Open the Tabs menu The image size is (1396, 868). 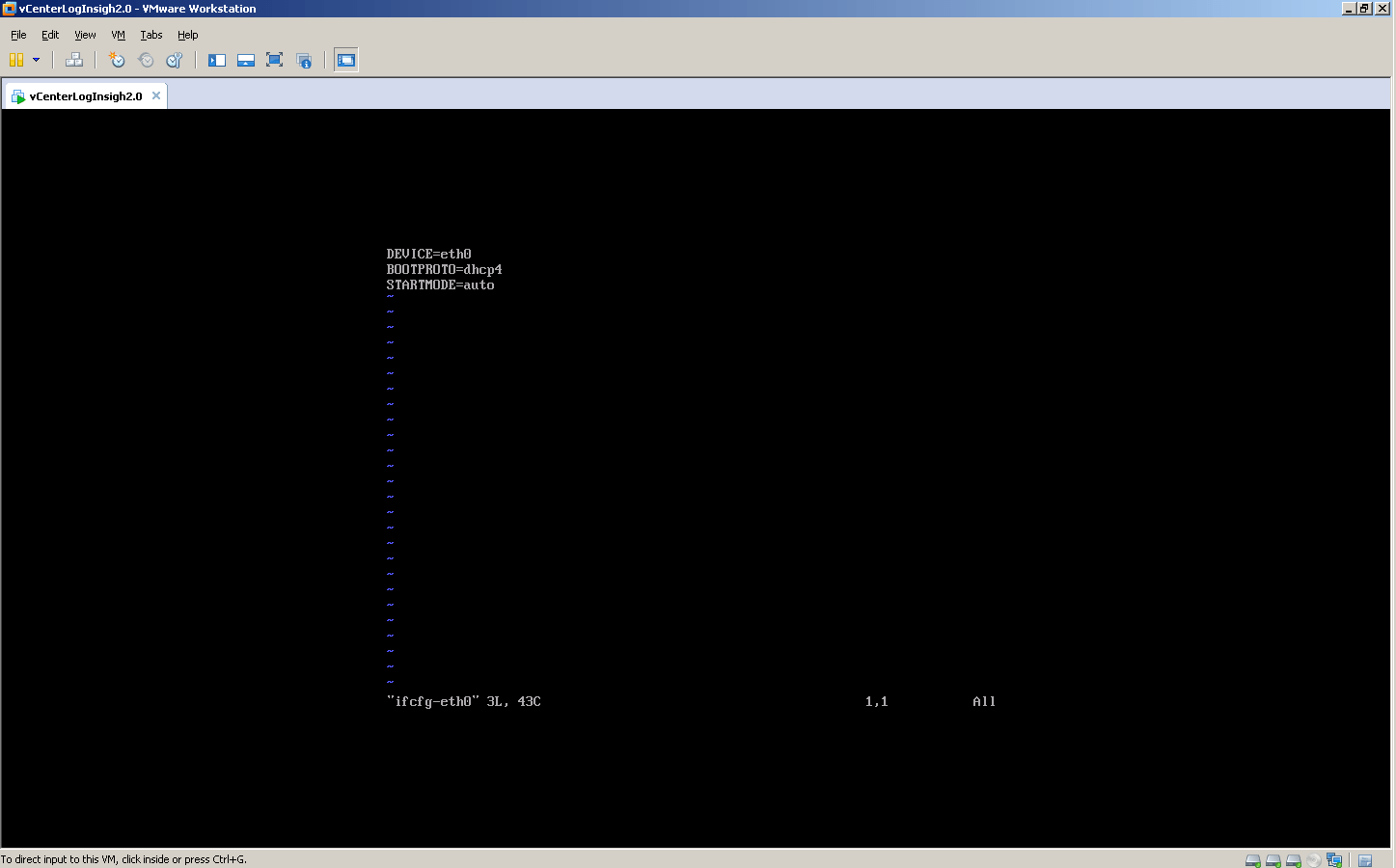pyautogui.click(x=151, y=35)
